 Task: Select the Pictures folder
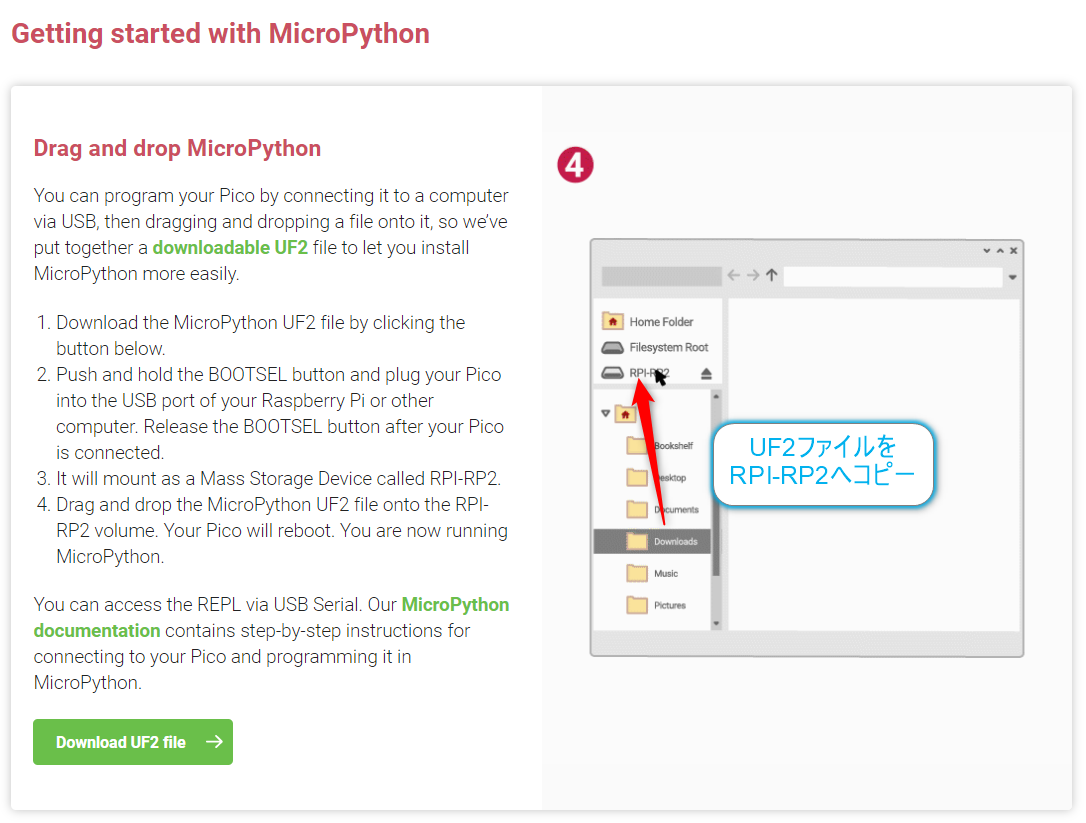656,605
